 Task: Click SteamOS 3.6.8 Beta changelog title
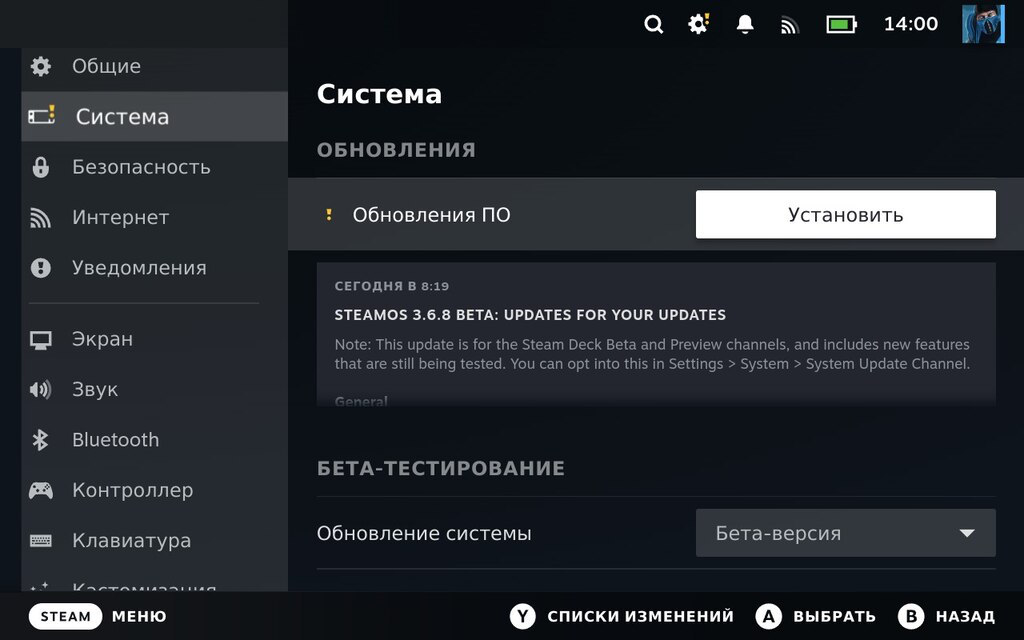[x=530, y=315]
